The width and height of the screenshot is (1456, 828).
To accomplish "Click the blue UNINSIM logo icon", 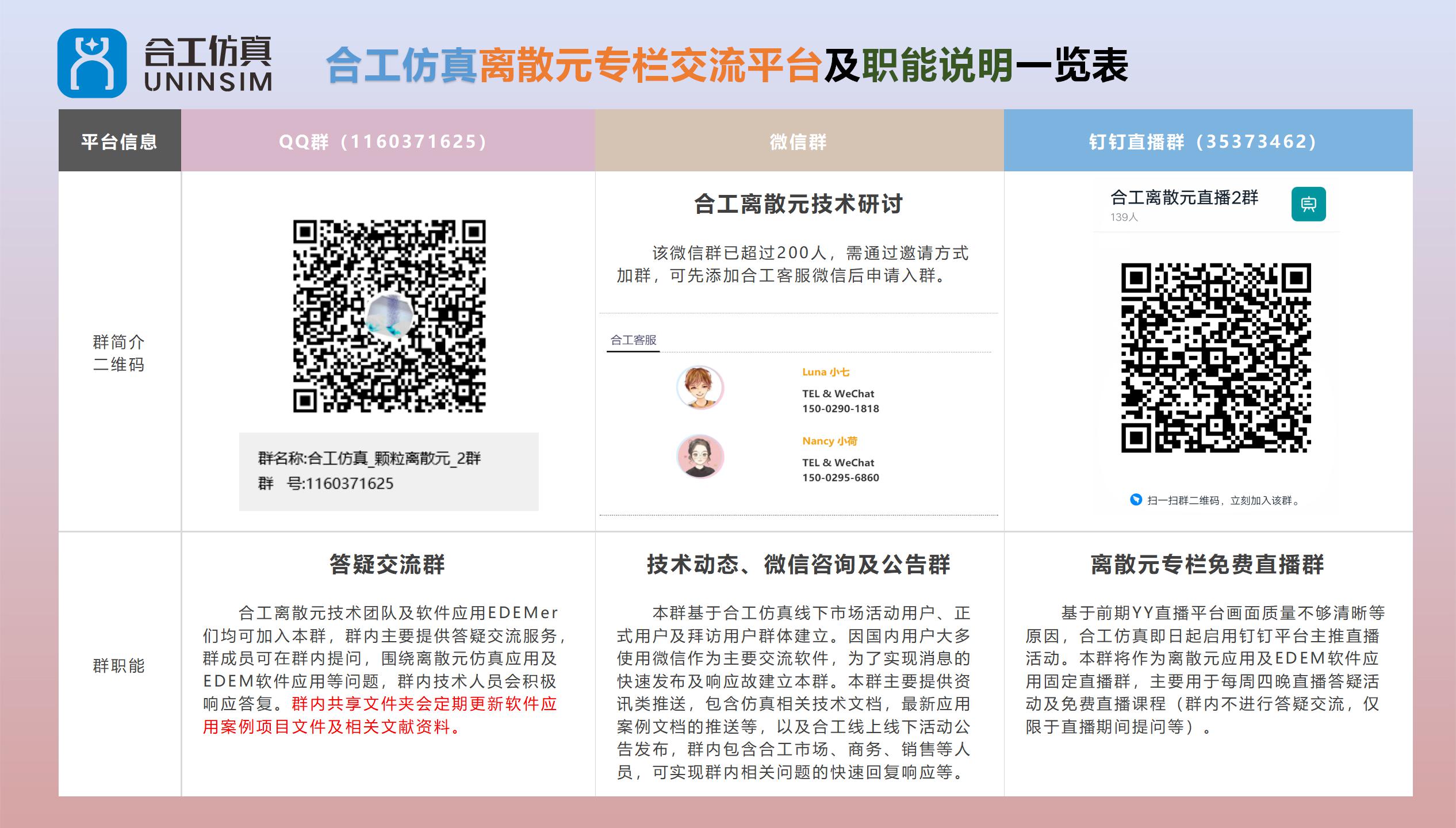I will click(x=92, y=63).
